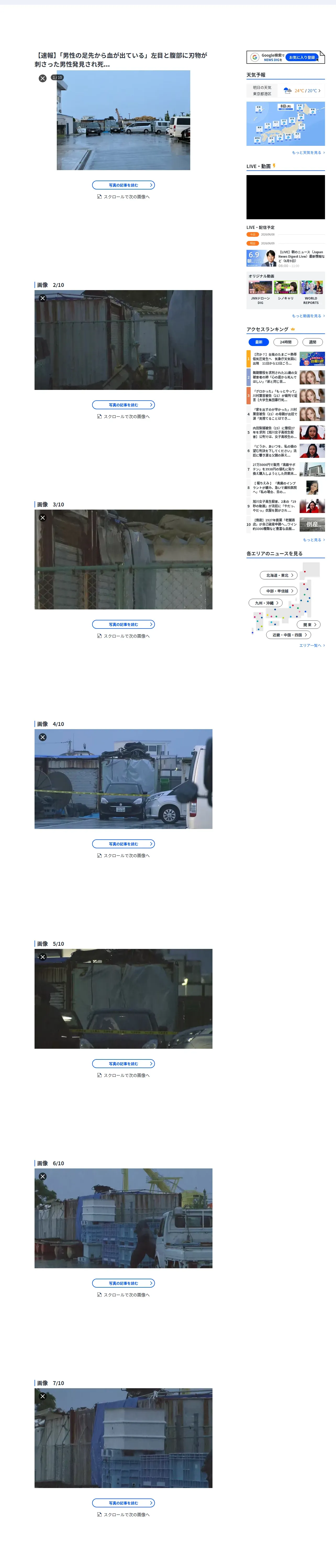Viewport: 336px width, 1568px height.
Task: Expand 中部・甲信越 area news
Action: pyautogui.click(x=279, y=591)
